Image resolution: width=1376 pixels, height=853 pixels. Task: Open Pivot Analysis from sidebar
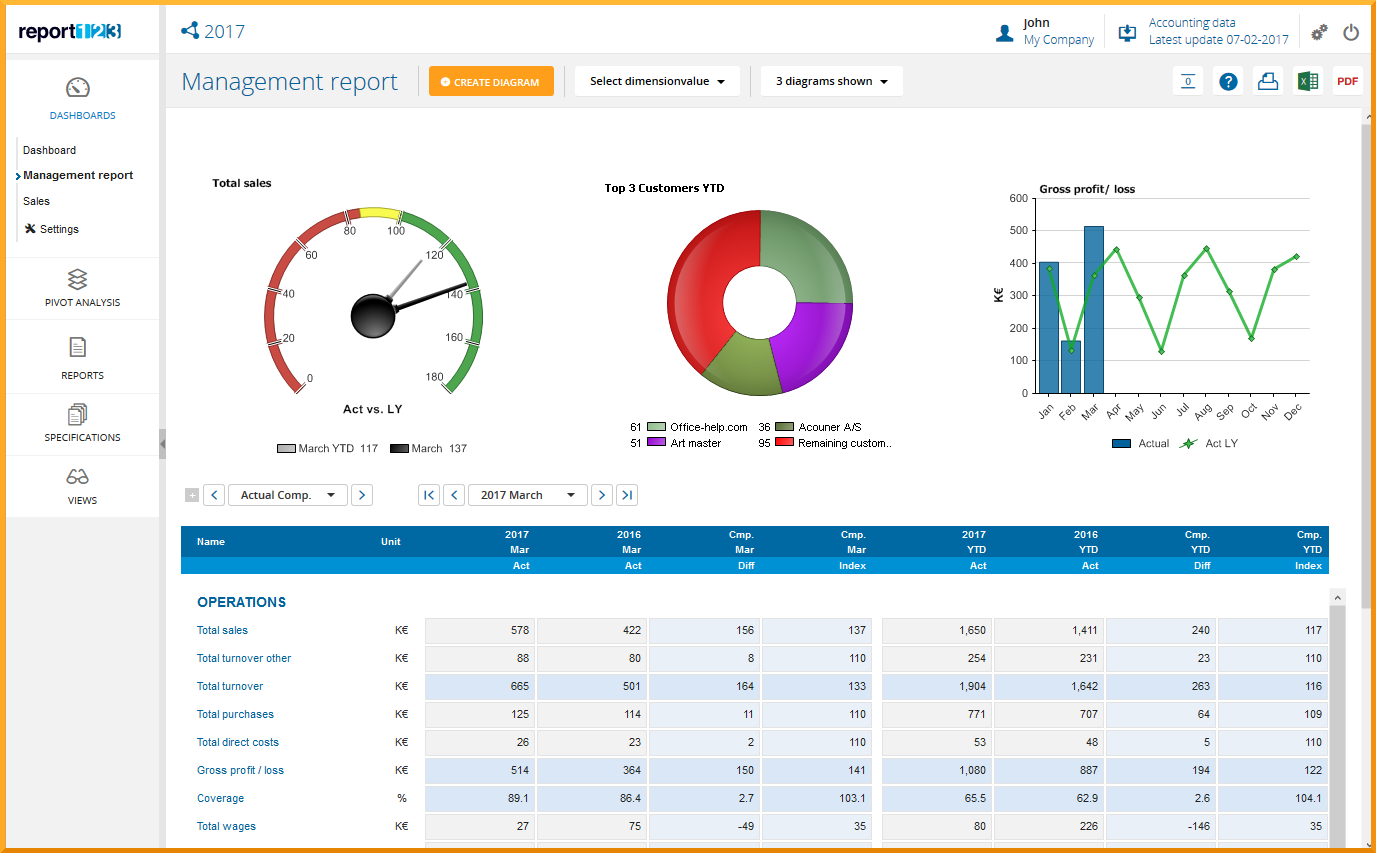tap(78, 287)
